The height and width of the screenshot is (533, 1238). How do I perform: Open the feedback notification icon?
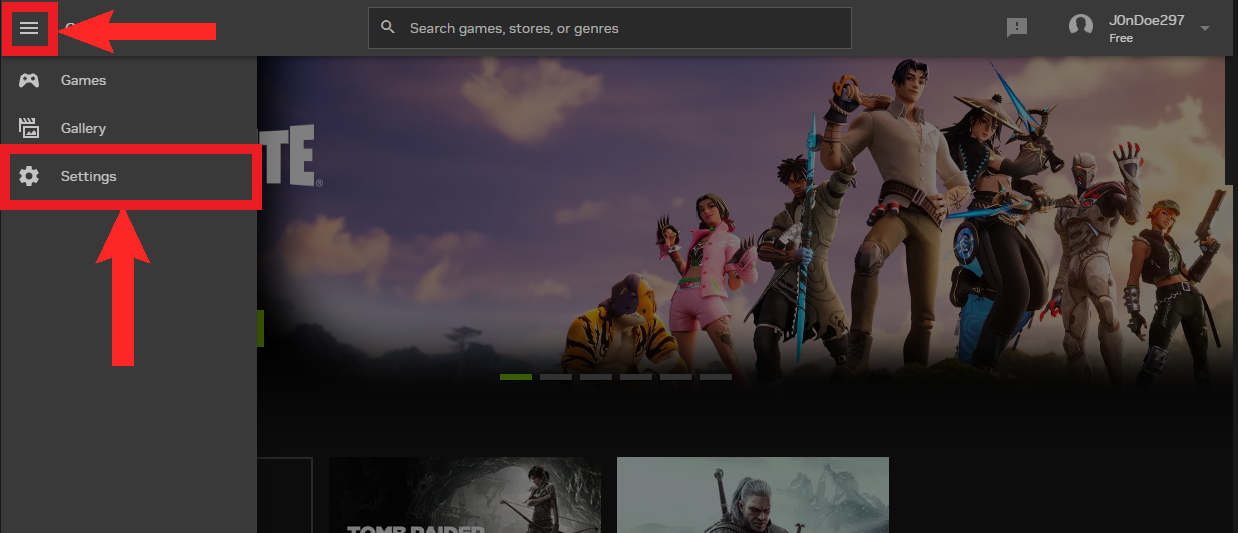click(1017, 28)
